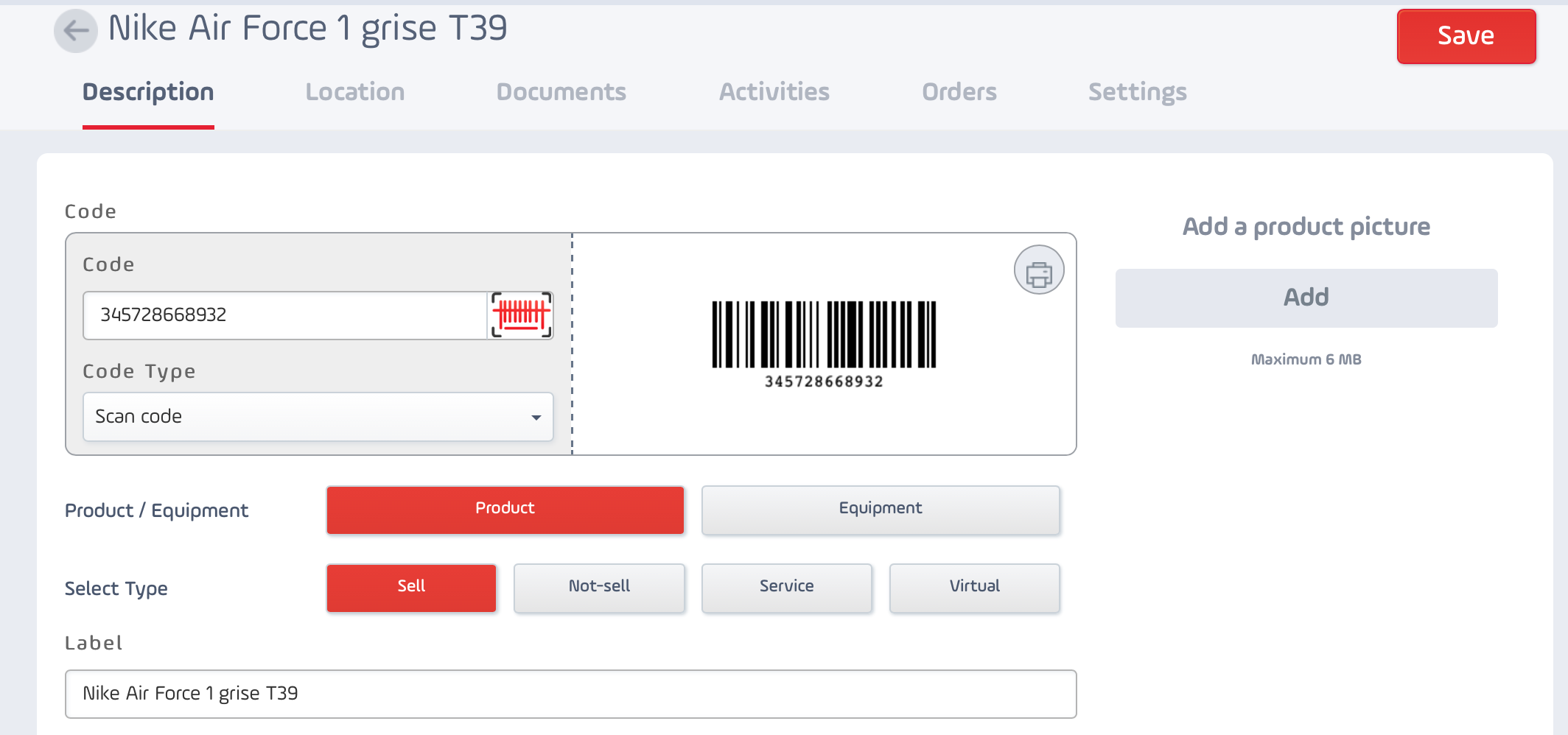Click Add to upload product picture
Image resolution: width=1568 pixels, height=735 pixels.
point(1306,298)
